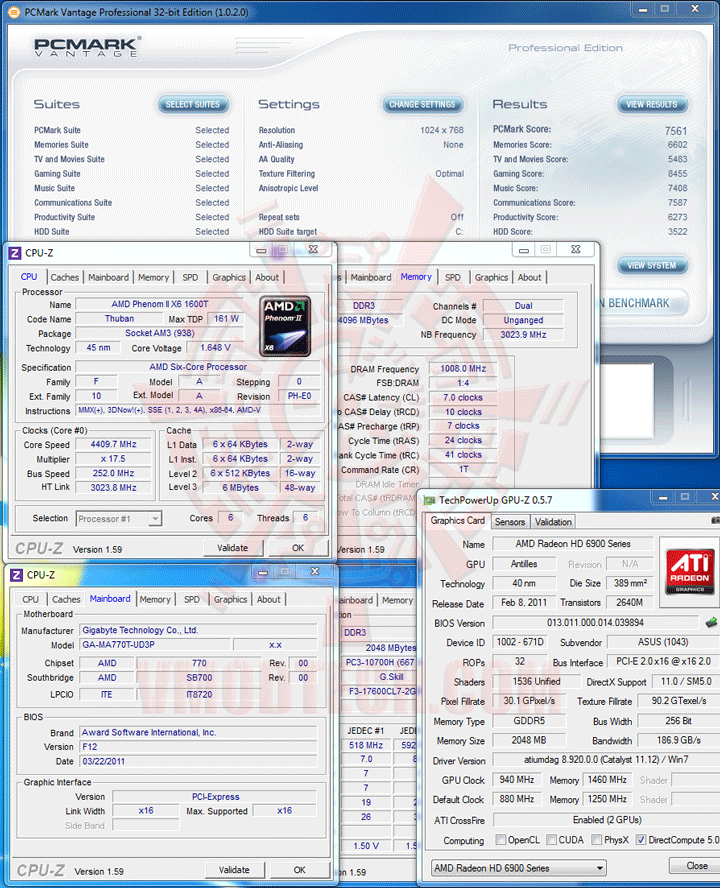Click the Driver Version field in GPU-Z
The width and height of the screenshot is (720, 888).
tap(606, 759)
